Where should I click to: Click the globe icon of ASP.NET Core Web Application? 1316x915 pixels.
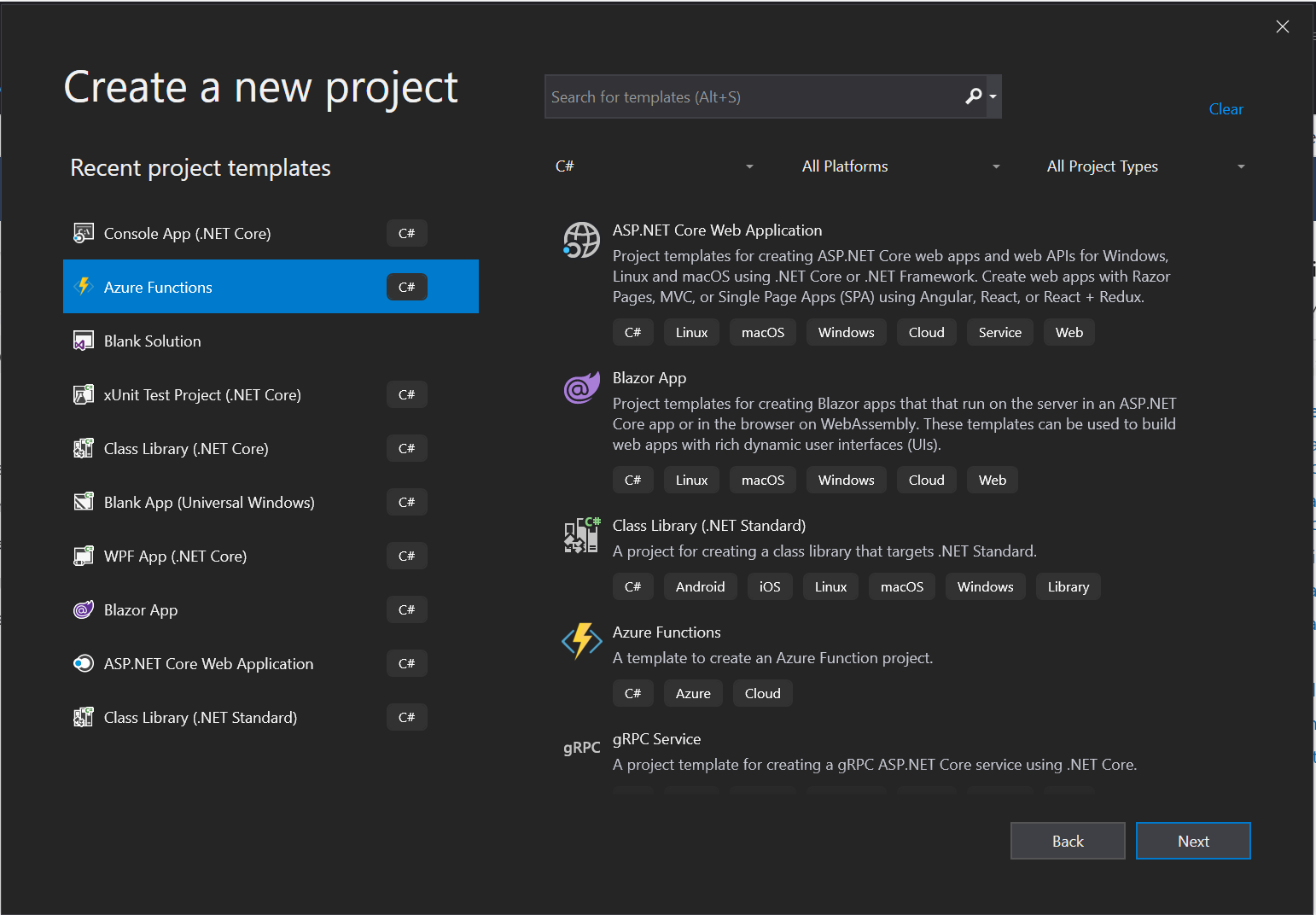[x=581, y=240]
